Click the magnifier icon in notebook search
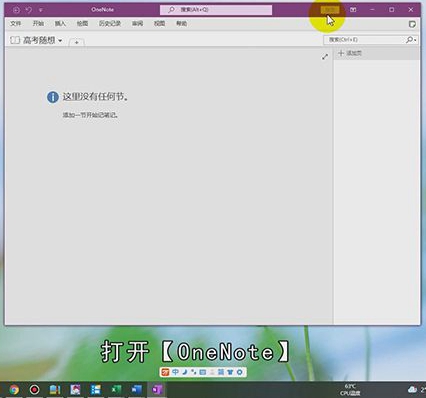426x398 pixels. 409,40
